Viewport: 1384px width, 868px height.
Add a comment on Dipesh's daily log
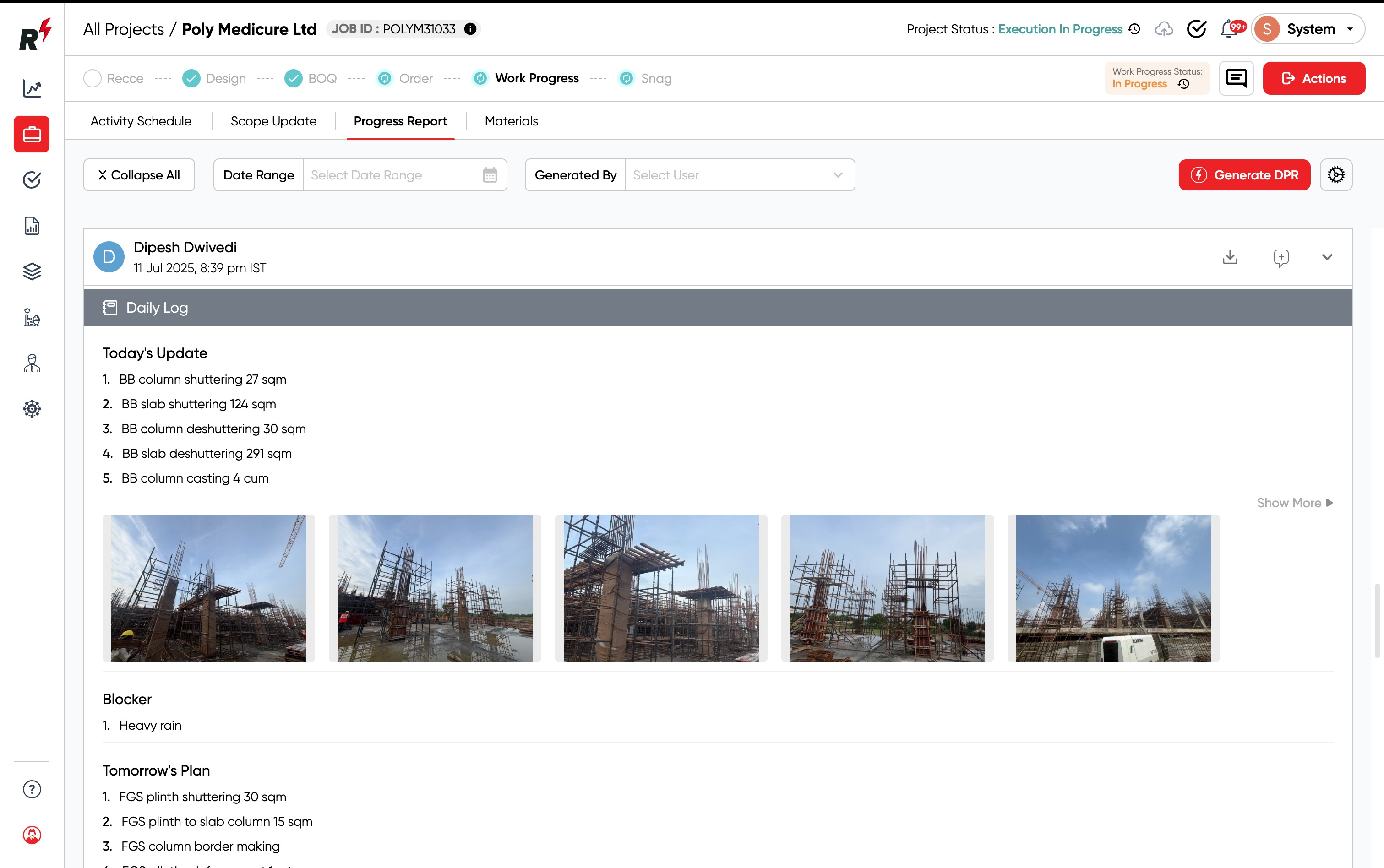[1280, 258]
